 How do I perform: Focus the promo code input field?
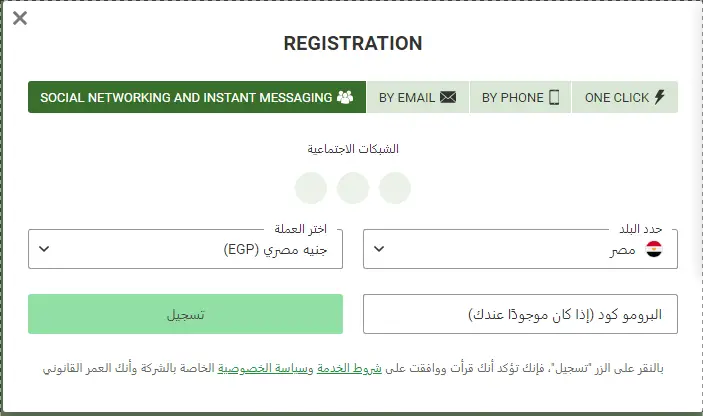(x=520, y=314)
